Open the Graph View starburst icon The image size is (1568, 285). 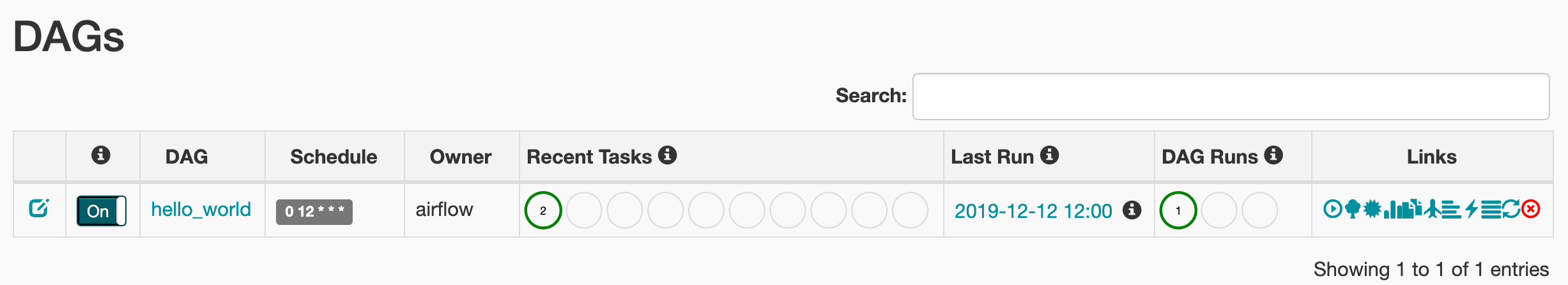point(1372,209)
